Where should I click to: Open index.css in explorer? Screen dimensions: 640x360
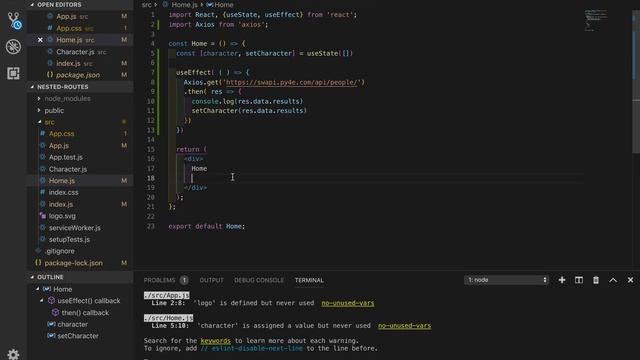(x=80, y=192)
